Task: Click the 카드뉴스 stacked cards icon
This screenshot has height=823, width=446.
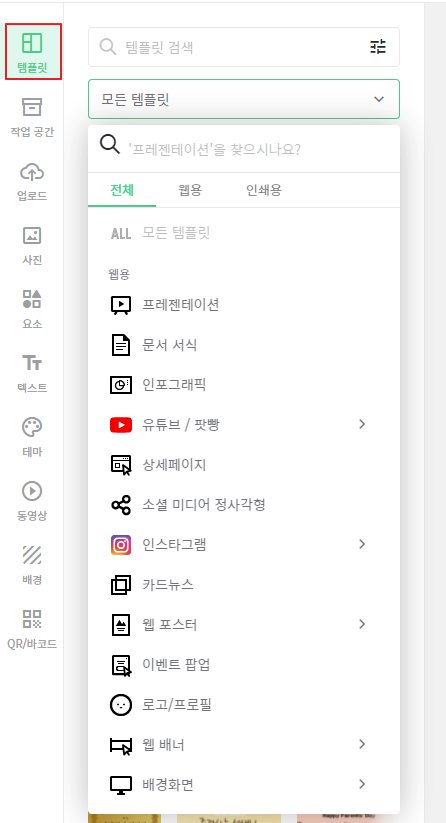Action: tap(121, 585)
